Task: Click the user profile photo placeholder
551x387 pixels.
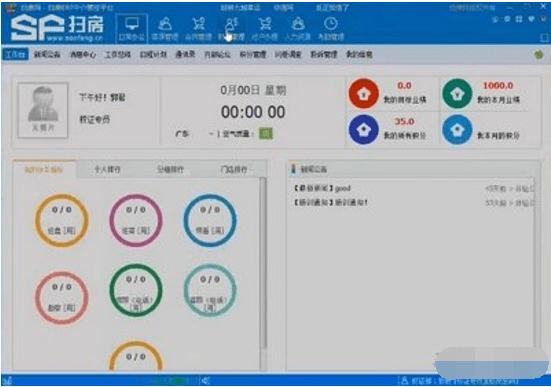Action: [43, 110]
